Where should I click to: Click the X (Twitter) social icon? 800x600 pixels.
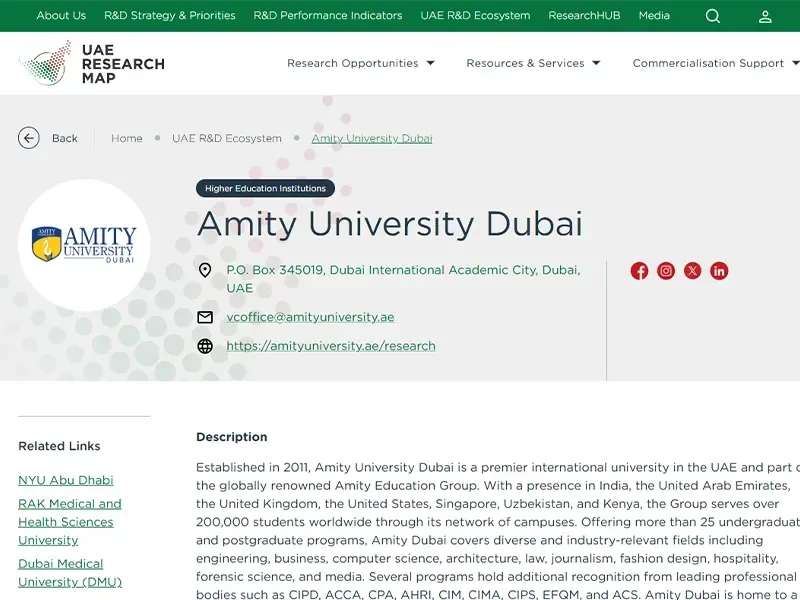point(692,270)
